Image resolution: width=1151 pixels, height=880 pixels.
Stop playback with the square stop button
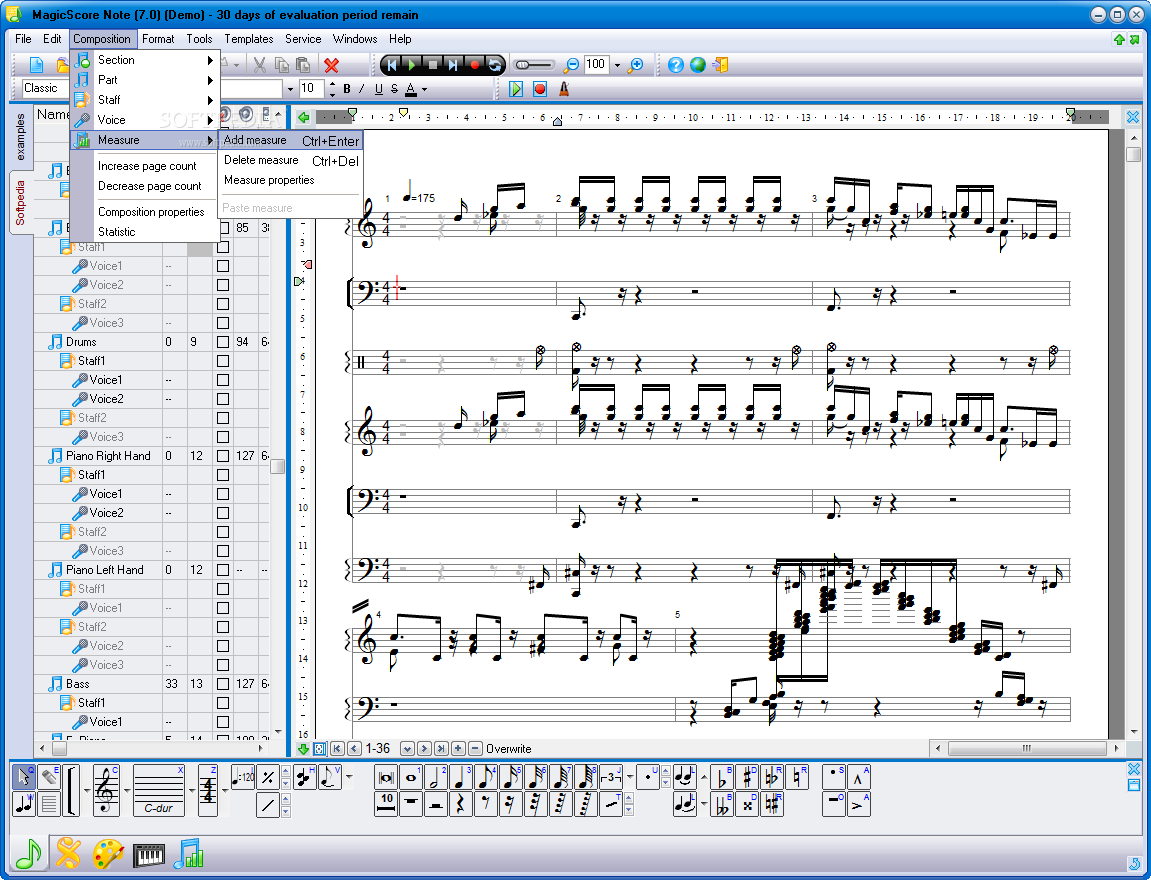[x=432, y=65]
